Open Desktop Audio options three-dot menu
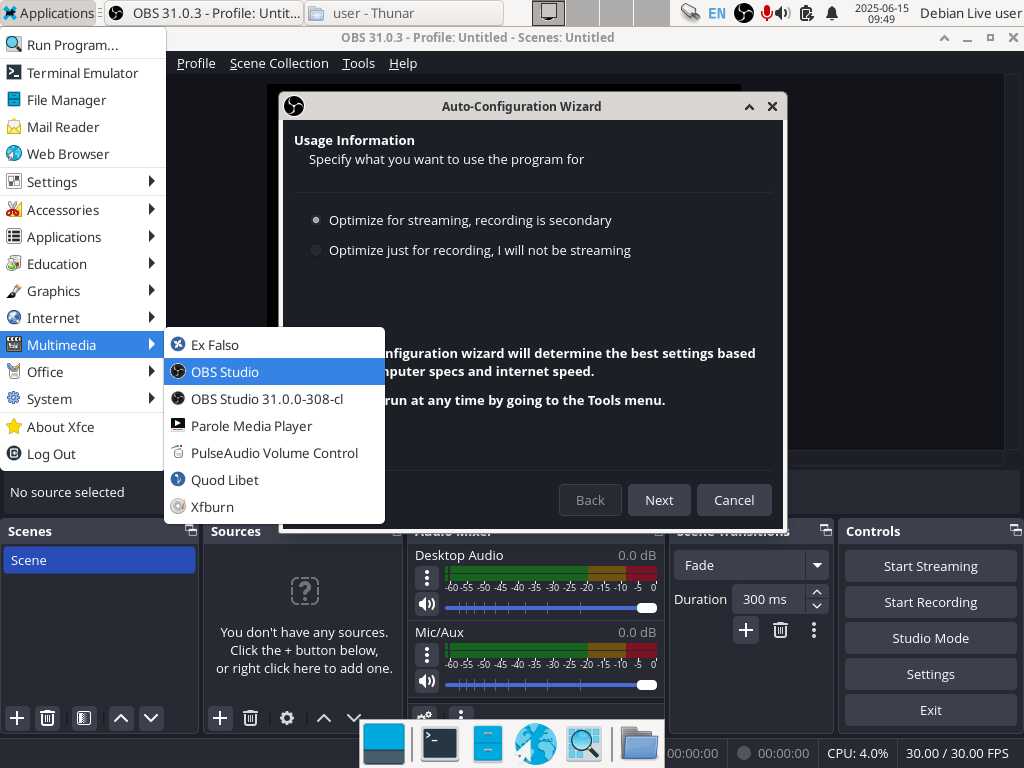The width and height of the screenshot is (1024, 768). coord(426,578)
